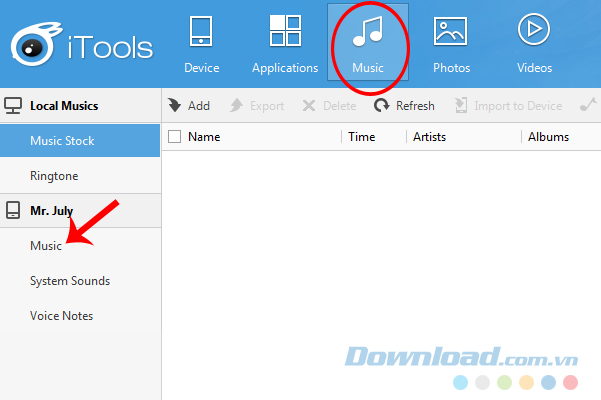Screen dimensions: 601x400
Task: Switch to the Device tab label
Action: pos(202,68)
